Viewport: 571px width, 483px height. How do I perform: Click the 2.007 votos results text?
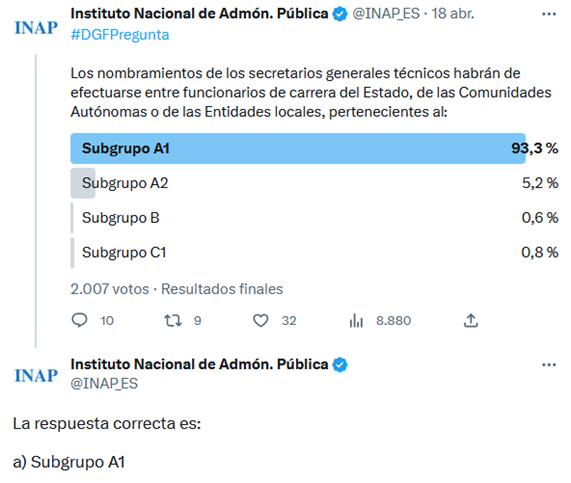(110, 289)
